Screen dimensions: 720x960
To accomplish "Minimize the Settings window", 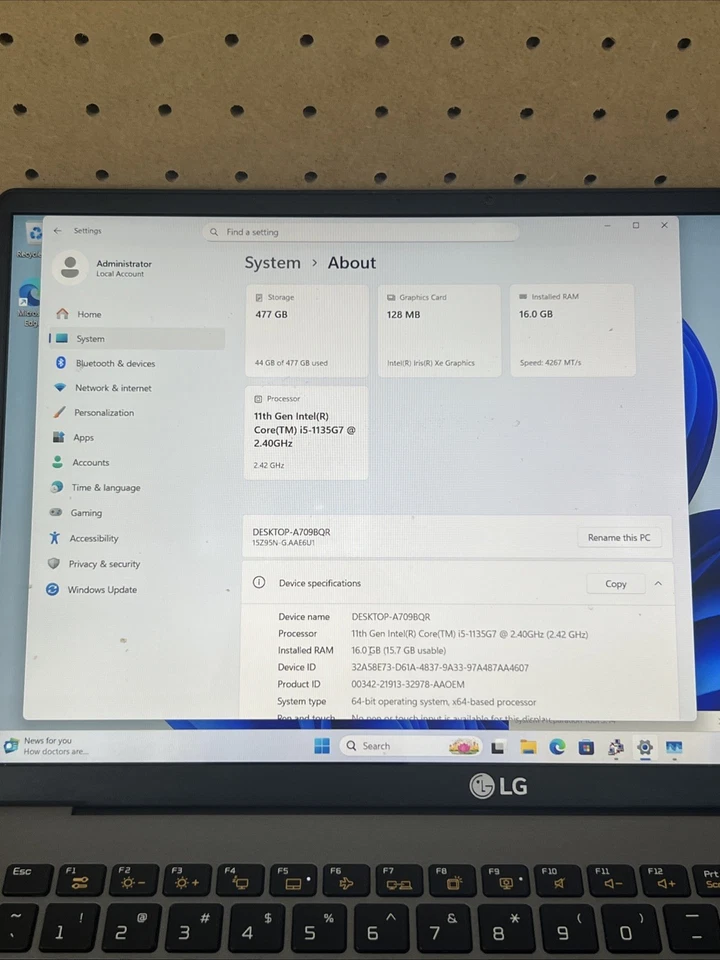I will 607,226.
